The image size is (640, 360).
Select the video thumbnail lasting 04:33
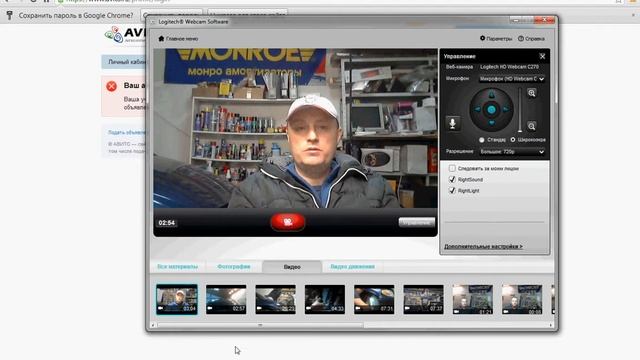tap(325, 299)
